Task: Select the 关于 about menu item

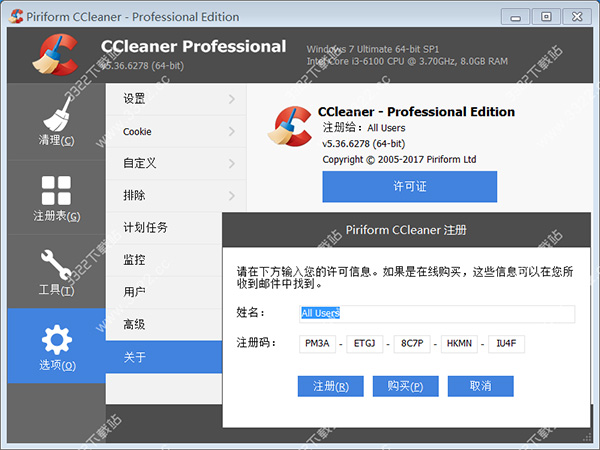Action: click(x=164, y=357)
